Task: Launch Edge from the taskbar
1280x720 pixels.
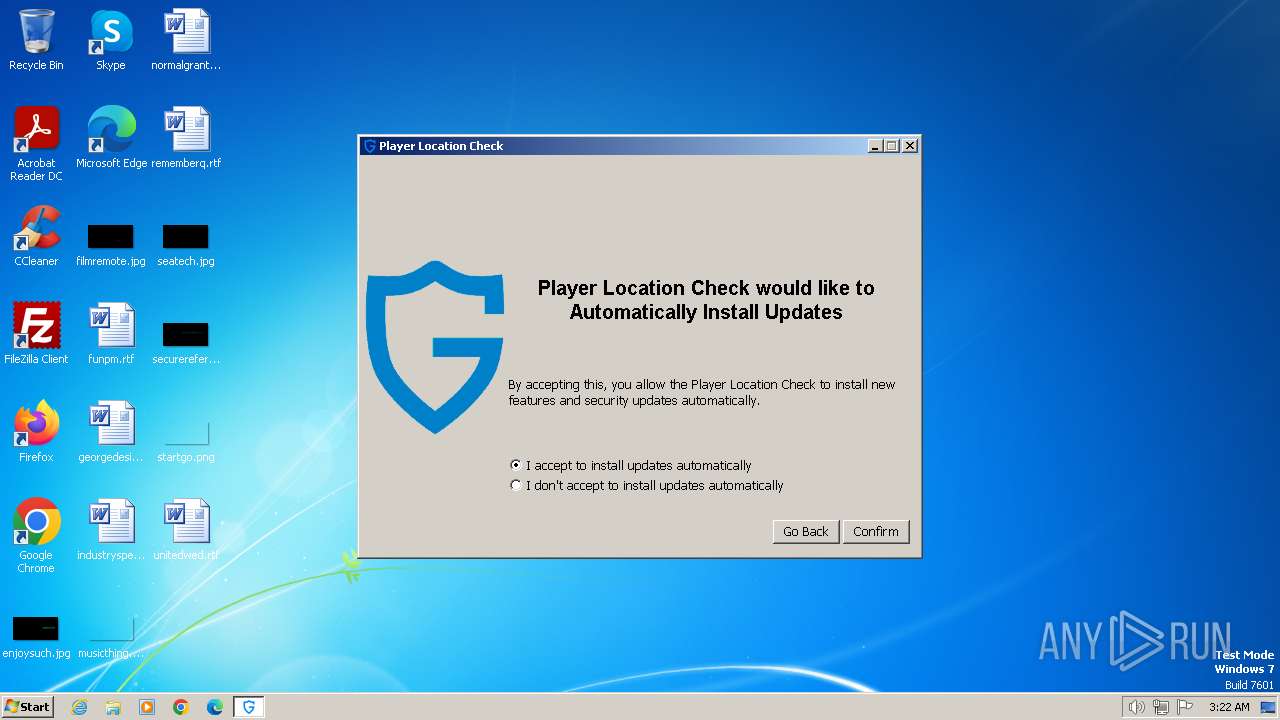Action: (x=215, y=707)
